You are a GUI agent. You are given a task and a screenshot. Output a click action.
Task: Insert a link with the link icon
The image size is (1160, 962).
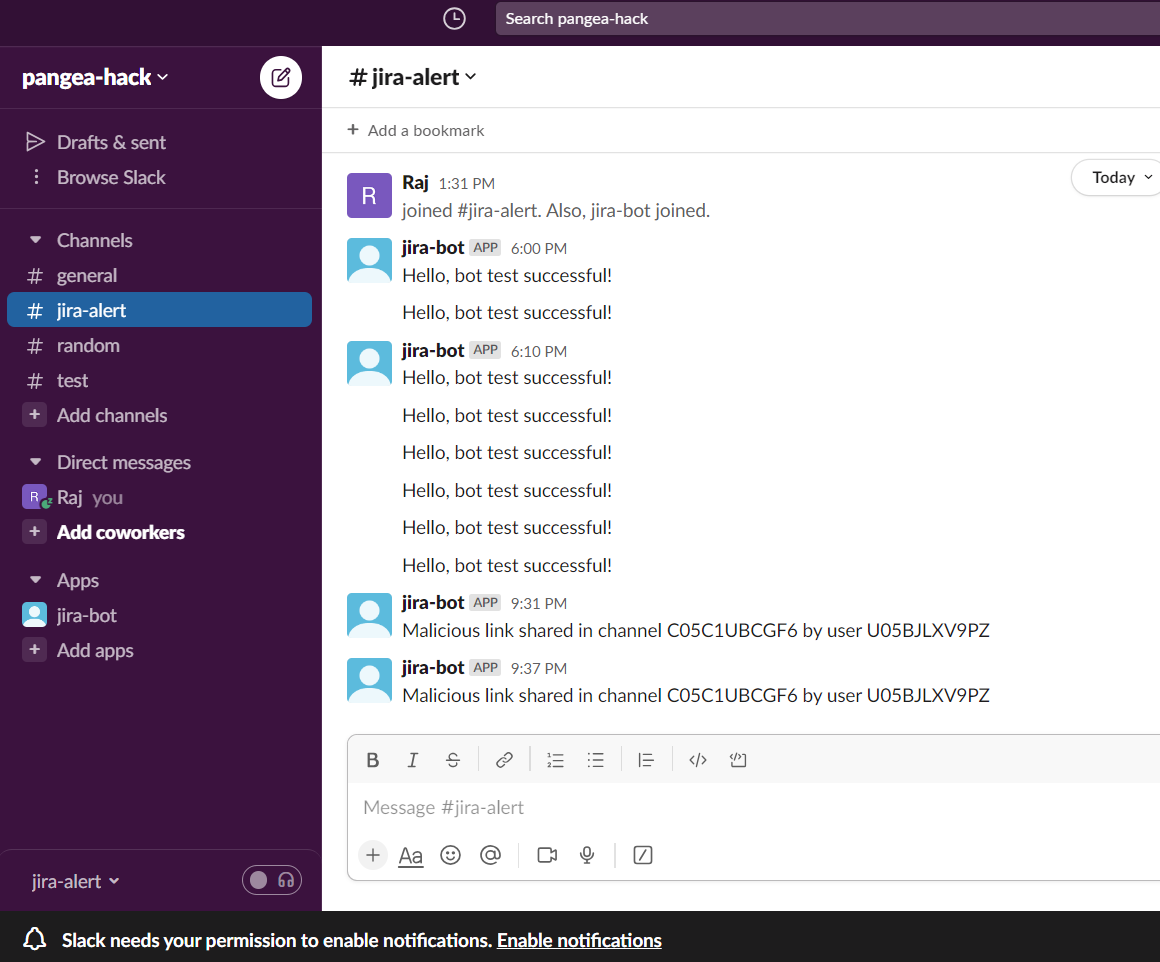[505, 760]
